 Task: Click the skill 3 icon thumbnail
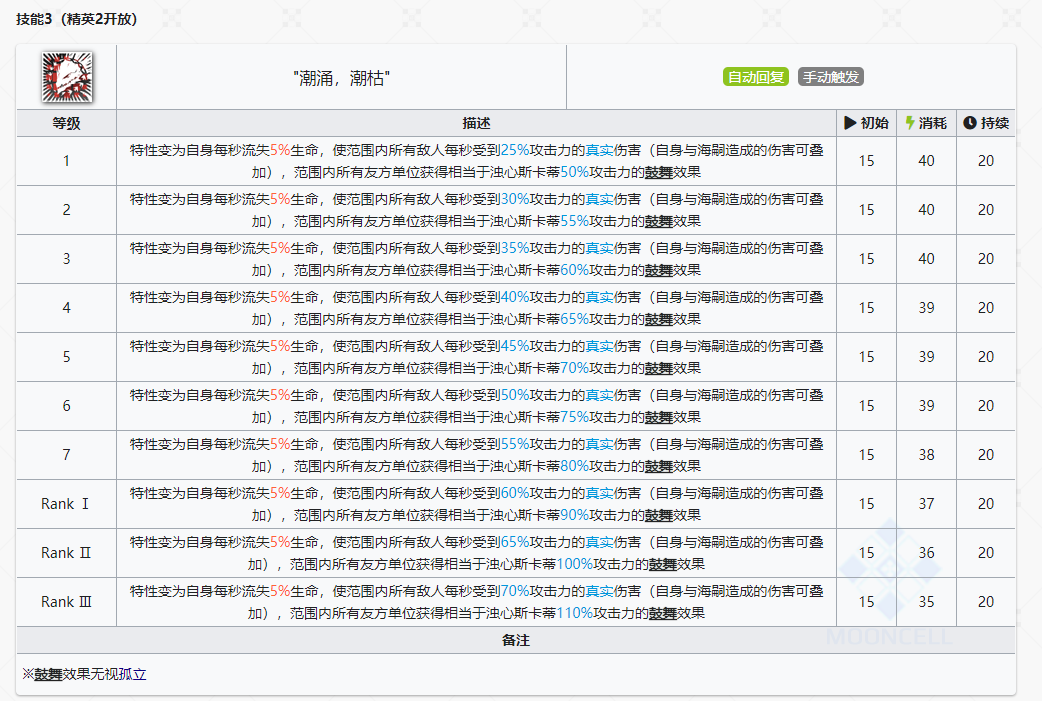[x=67, y=78]
